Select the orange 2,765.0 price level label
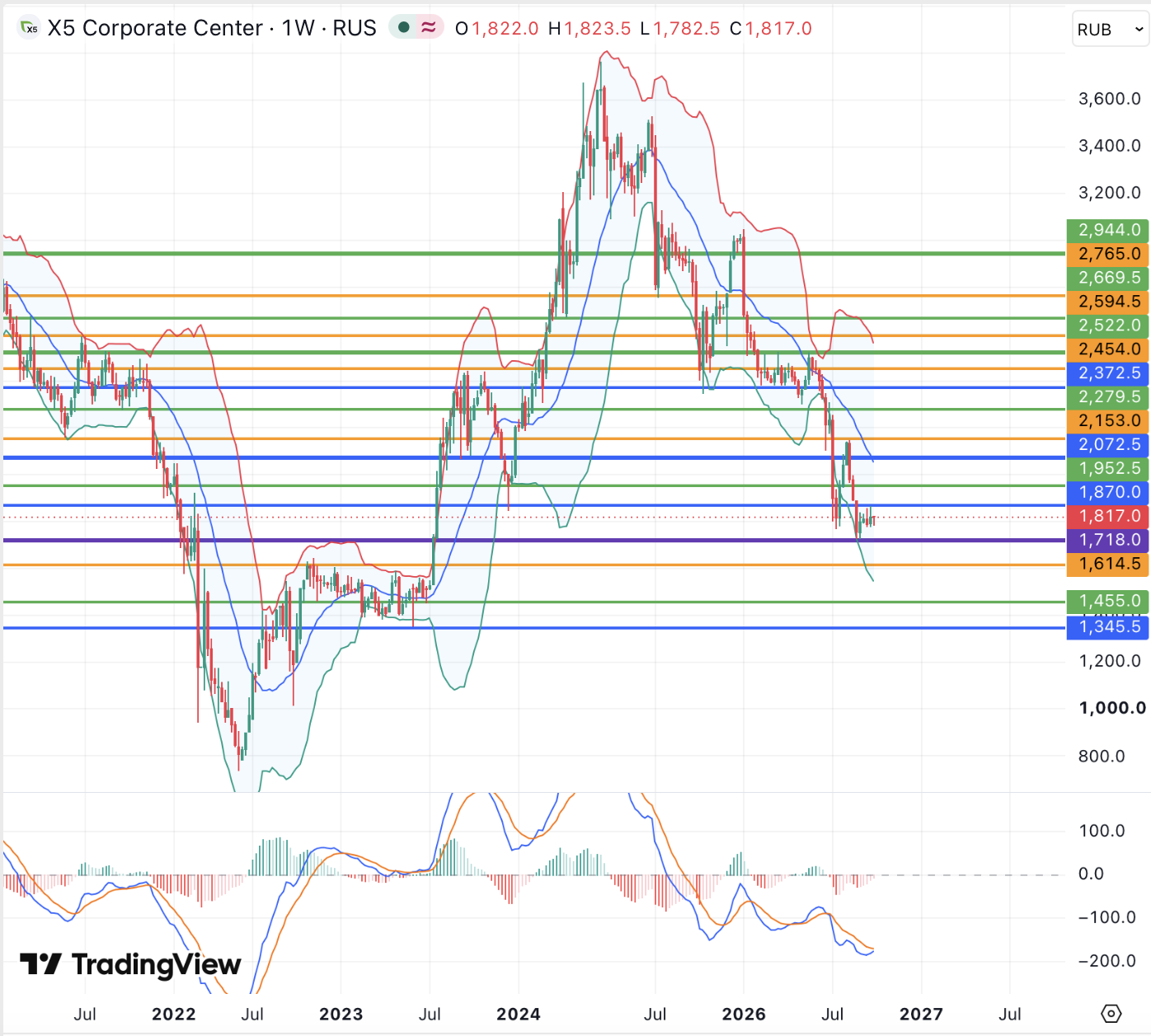Image resolution: width=1151 pixels, height=1036 pixels. [1107, 254]
